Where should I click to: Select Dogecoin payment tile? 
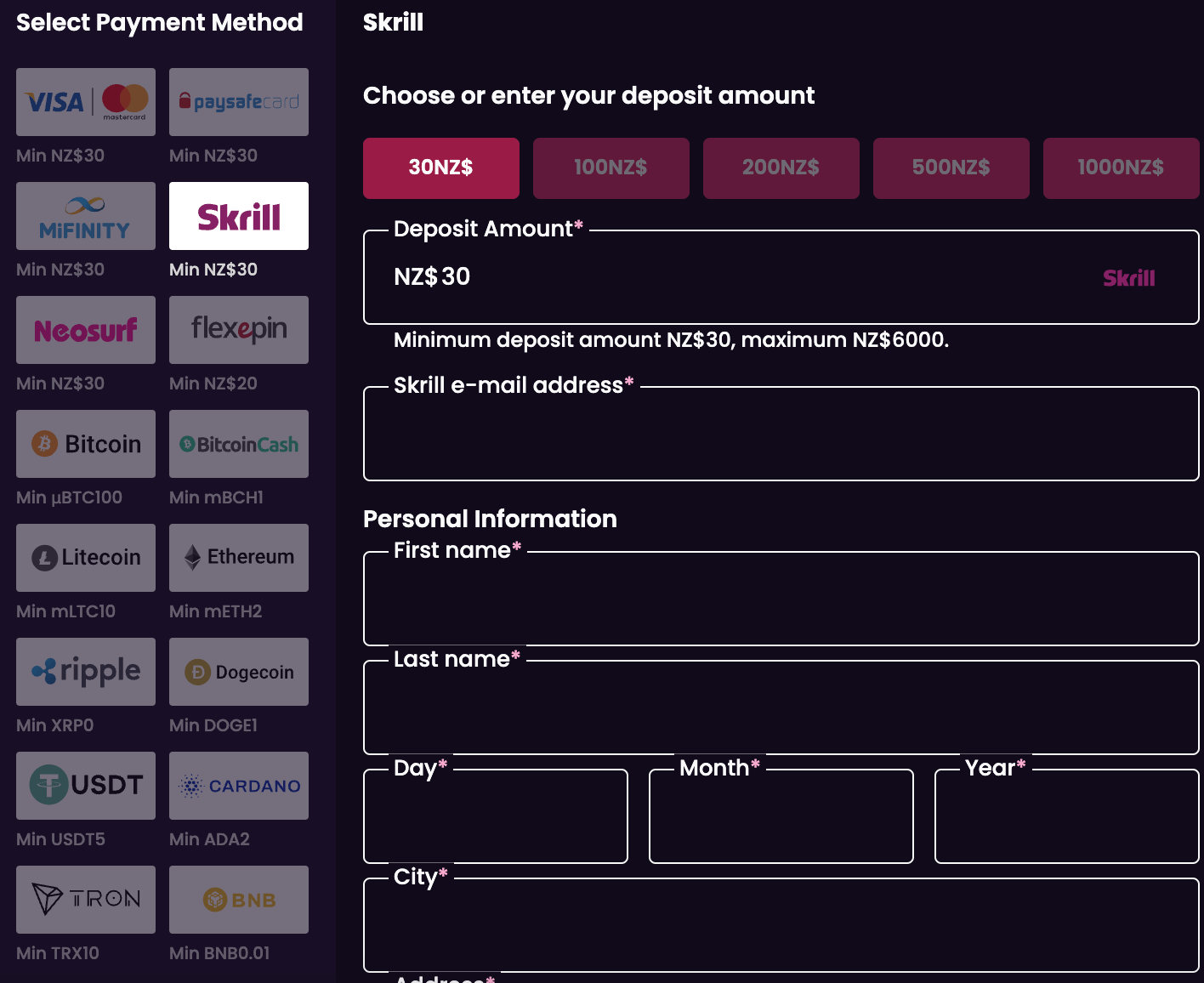coord(239,672)
